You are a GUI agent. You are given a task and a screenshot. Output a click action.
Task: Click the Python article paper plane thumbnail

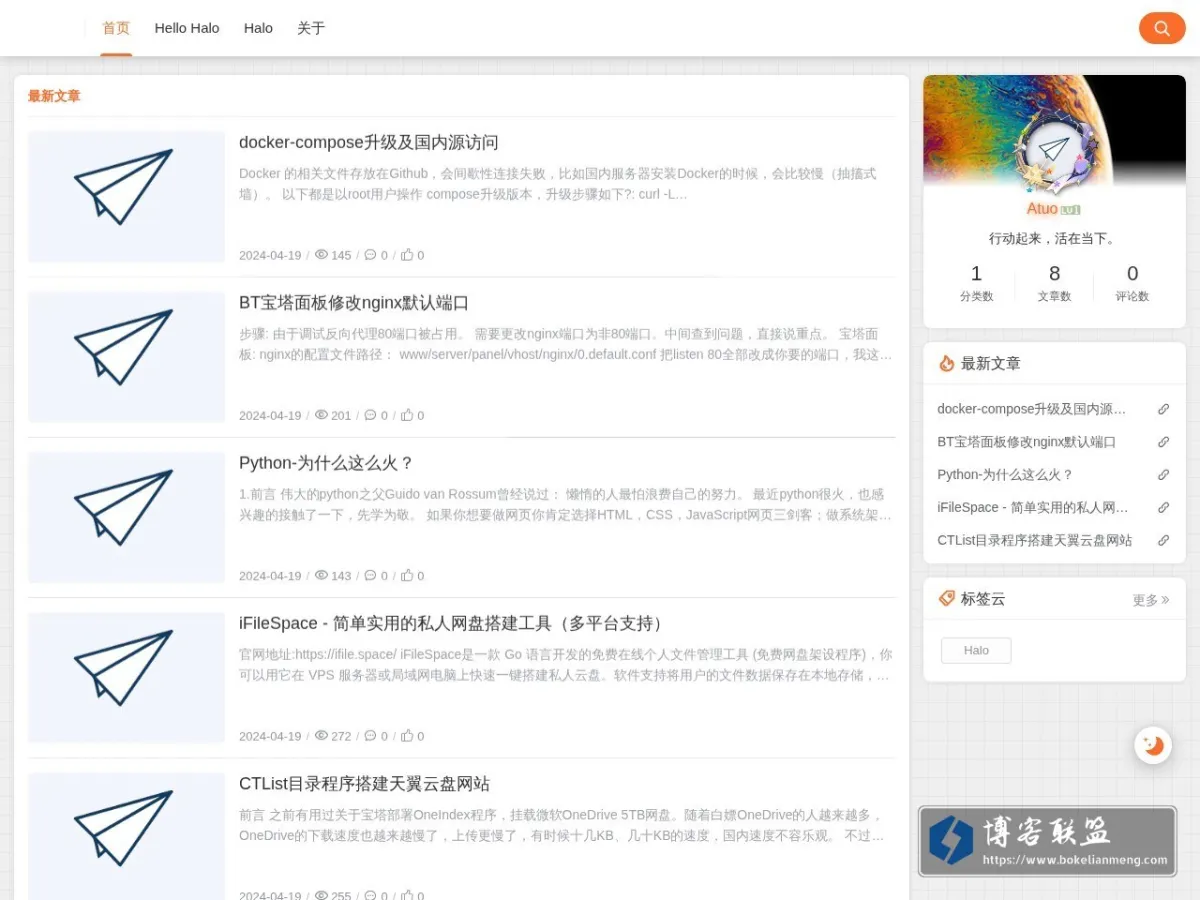pyautogui.click(x=126, y=517)
